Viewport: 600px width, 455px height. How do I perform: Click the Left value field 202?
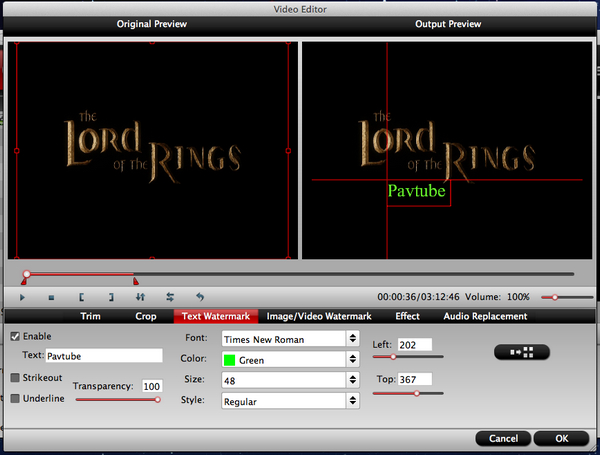[x=415, y=344]
